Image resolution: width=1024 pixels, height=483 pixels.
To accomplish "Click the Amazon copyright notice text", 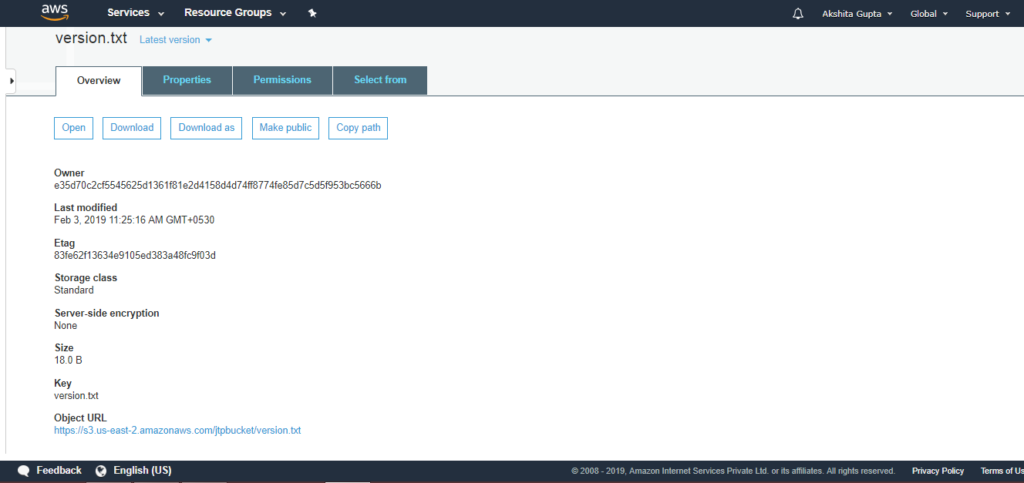I will (x=733, y=471).
